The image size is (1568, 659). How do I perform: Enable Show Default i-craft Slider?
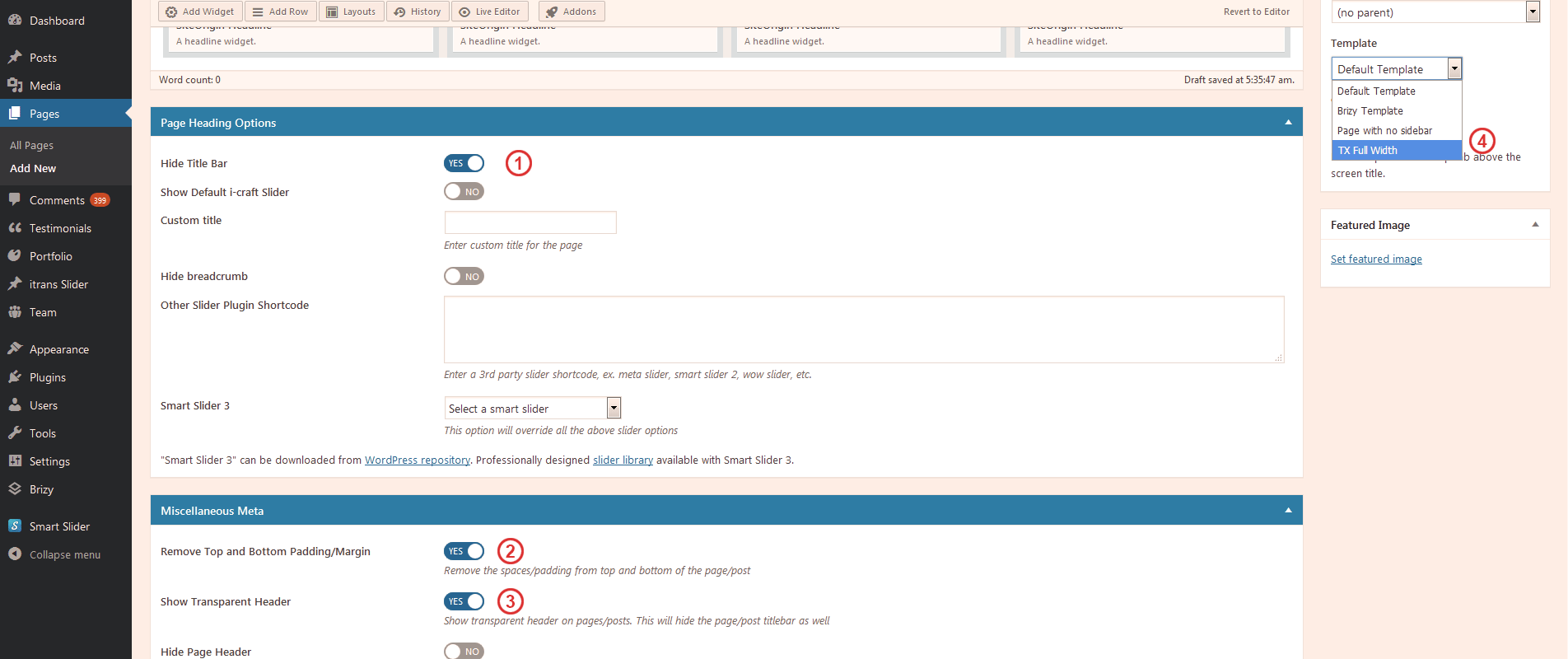click(464, 192)
